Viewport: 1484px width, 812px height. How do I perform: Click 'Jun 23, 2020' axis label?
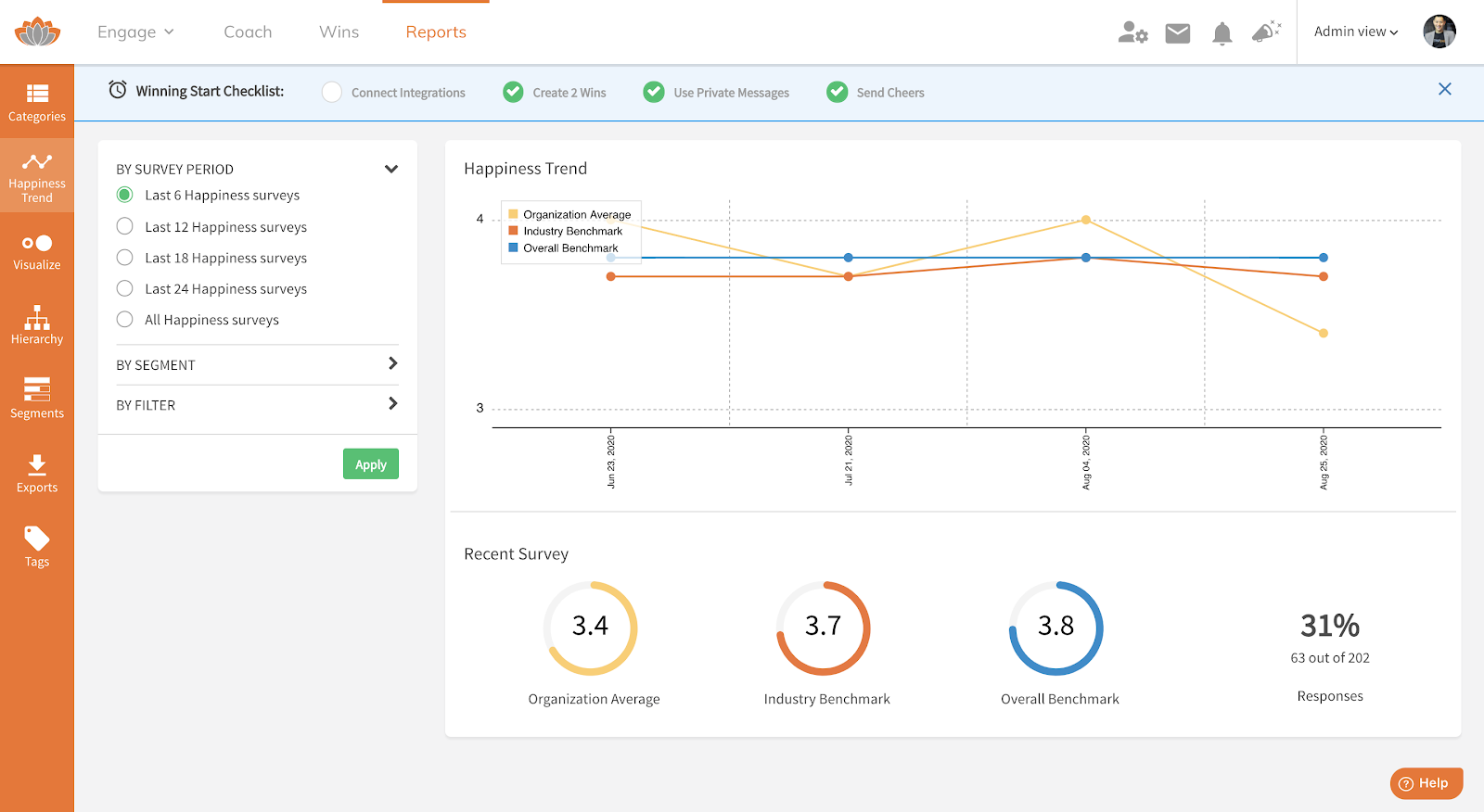click(x=611, y=461)
